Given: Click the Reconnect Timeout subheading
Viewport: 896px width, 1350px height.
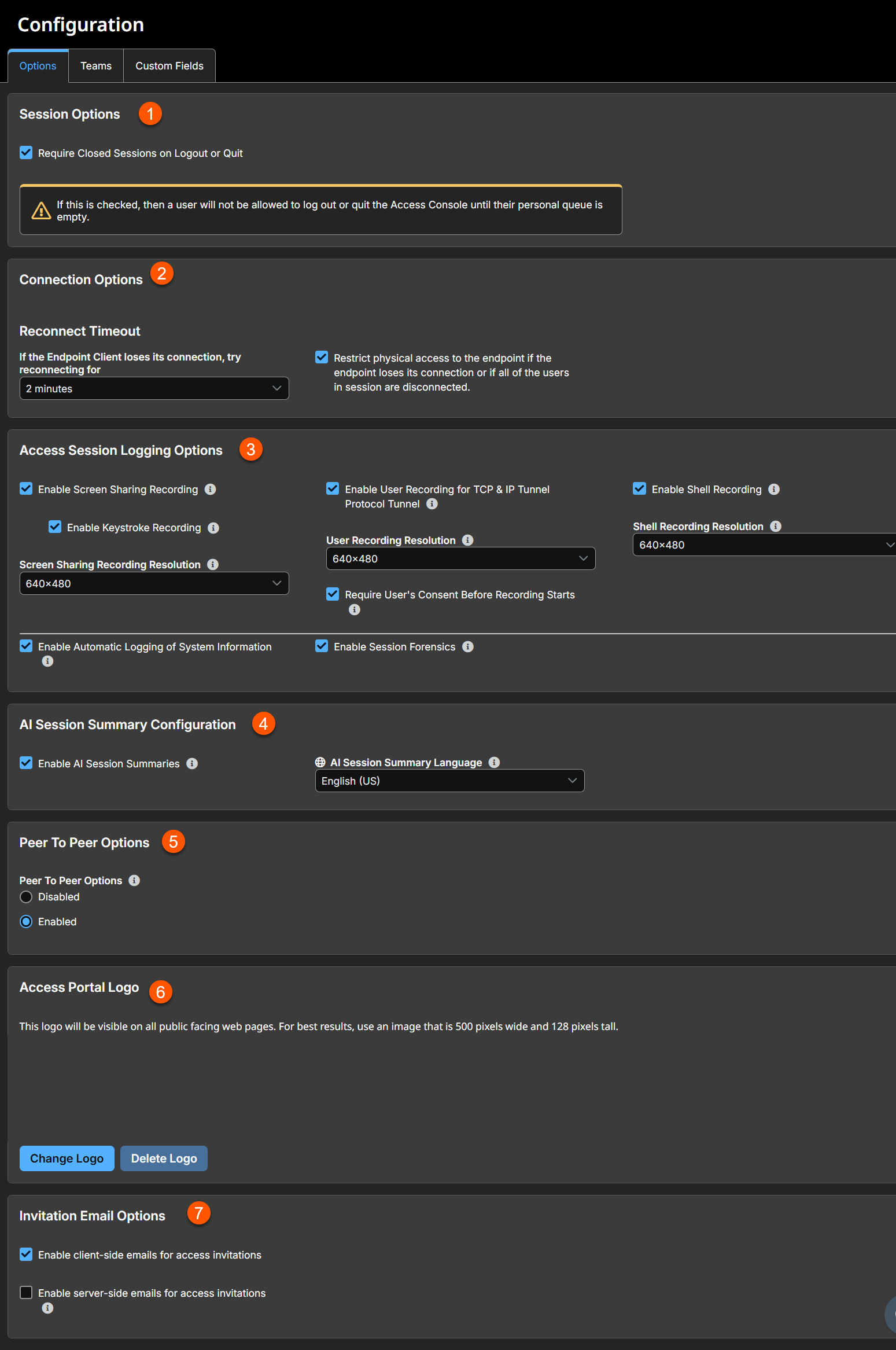Looking at the screenshot, I should pos(80,331).
